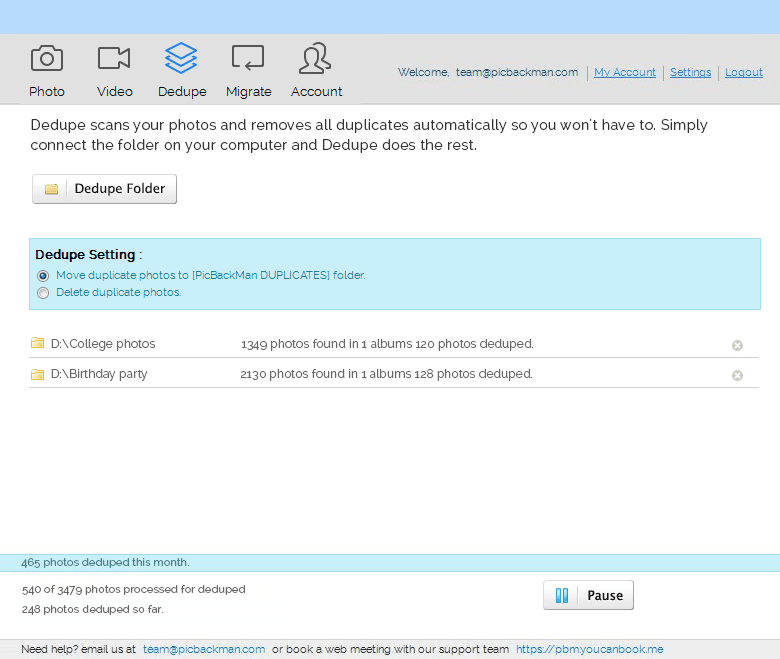Click folder icon beside D:\Birthday party
Screen dimensions: 780x659
click(38, 374)
